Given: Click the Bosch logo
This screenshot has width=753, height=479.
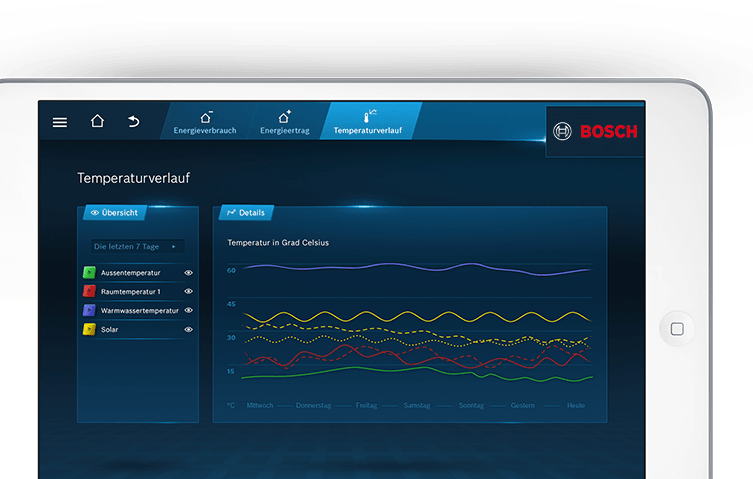Looking at the screenshot, I should click(597, 131).
